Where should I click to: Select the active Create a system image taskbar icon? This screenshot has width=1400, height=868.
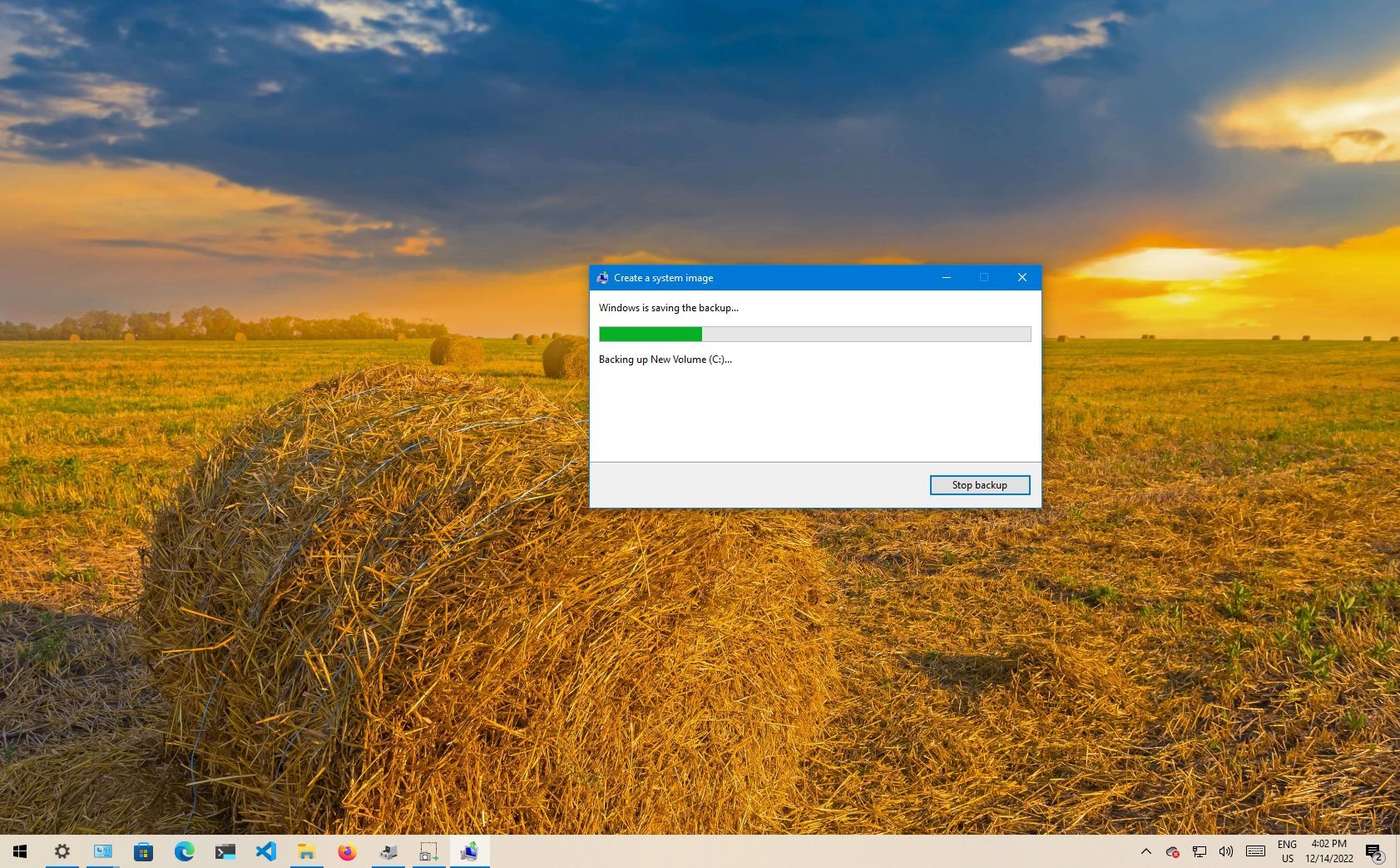click(x=468, y=851)
